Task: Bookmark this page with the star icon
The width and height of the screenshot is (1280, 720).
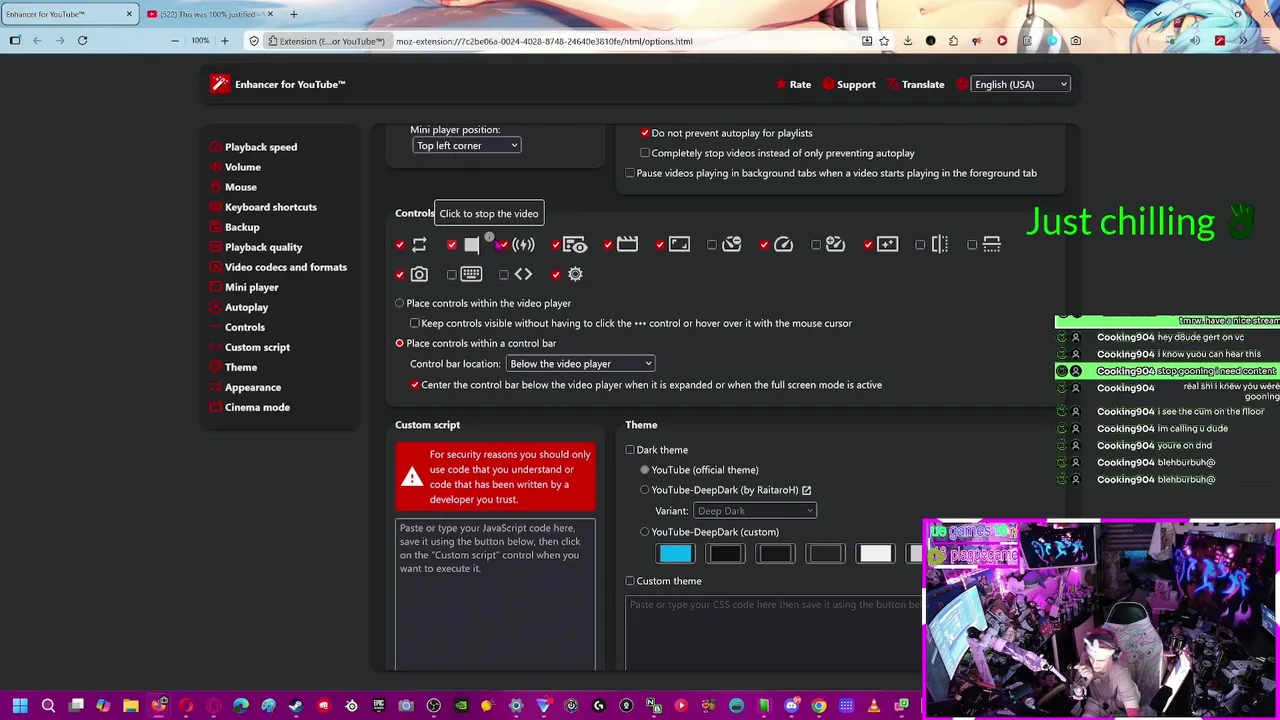Action: [884, 41]
